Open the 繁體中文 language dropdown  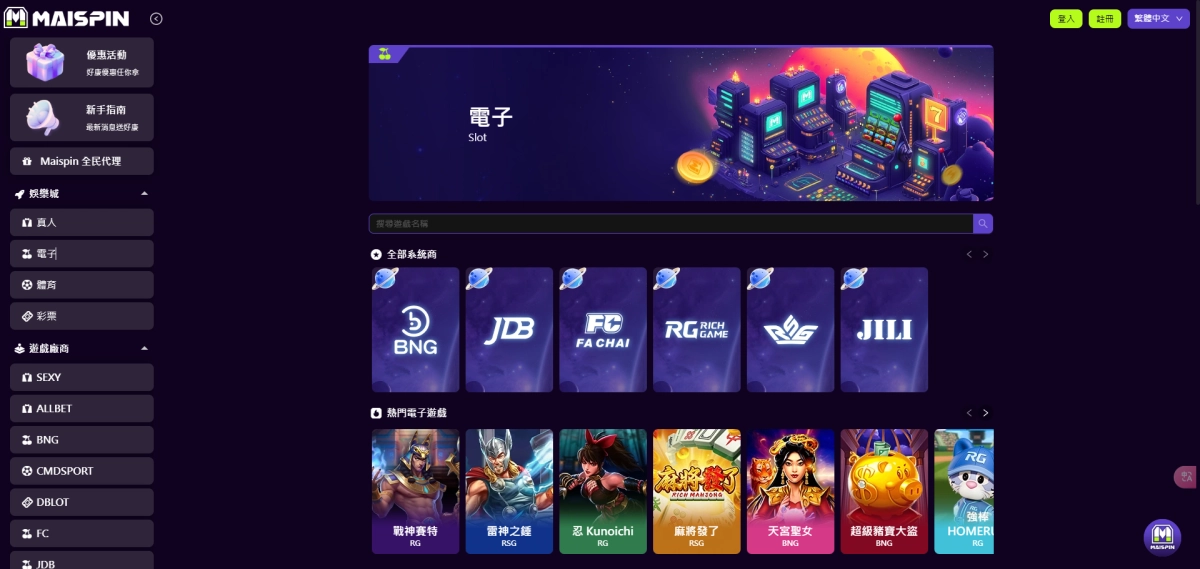click(x=1158, y=18)
